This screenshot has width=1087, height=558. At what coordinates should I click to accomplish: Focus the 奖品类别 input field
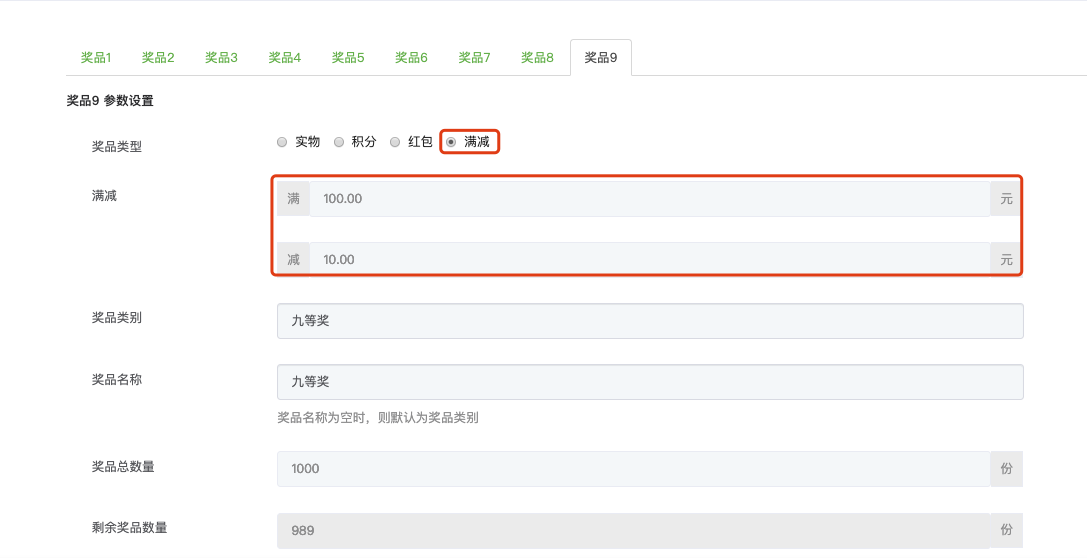tap(649, 321)
